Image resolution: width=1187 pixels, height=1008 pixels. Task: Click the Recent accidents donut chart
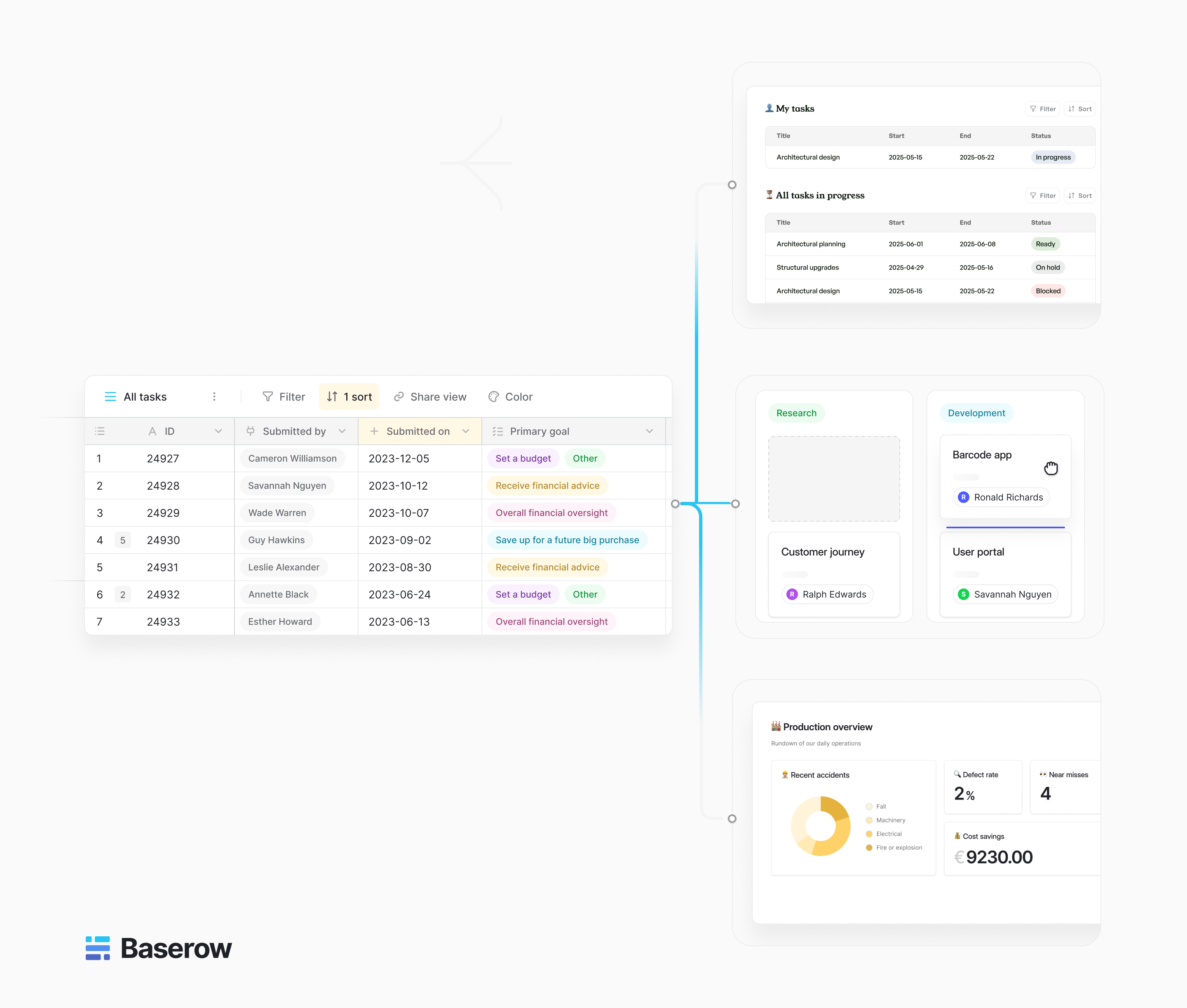[821, 826]
